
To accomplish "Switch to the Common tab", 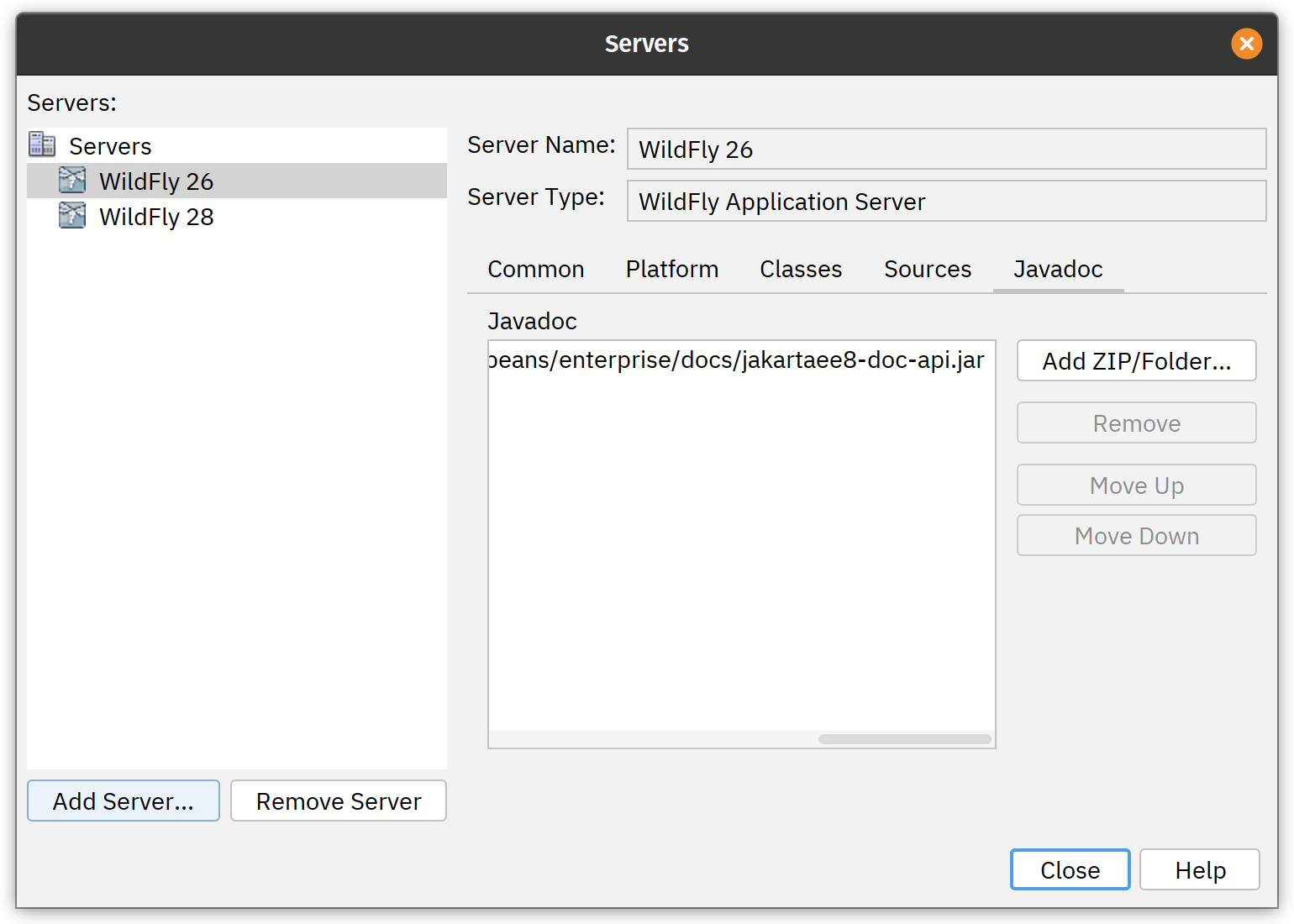I will (536, 269).
